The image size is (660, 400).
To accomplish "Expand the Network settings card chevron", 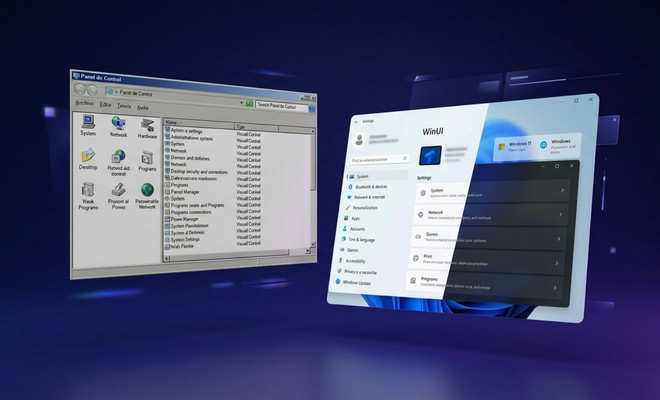I will click(x=560, y=215).
